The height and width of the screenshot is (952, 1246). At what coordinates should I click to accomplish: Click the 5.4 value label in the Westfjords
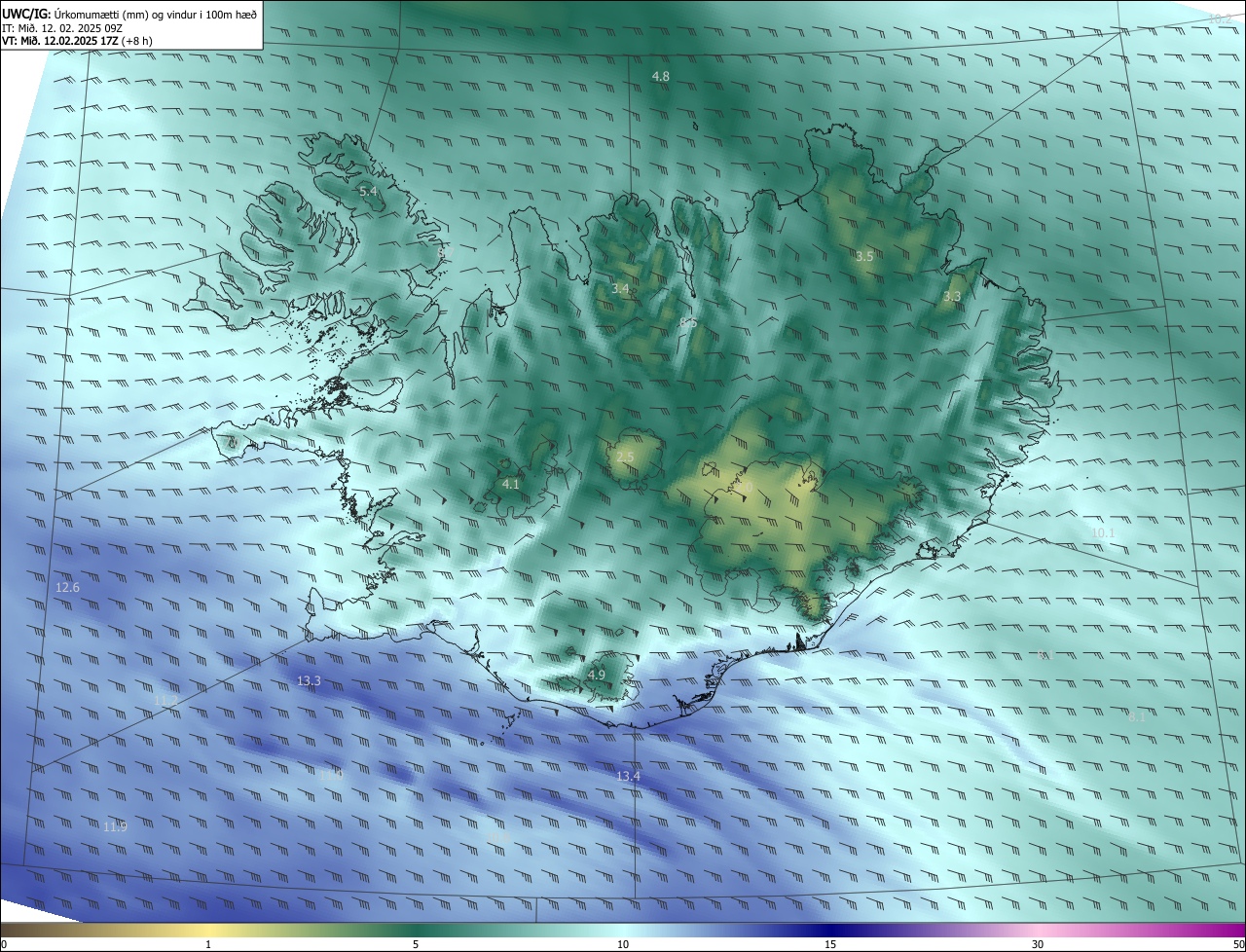click(x=368, y=192)
